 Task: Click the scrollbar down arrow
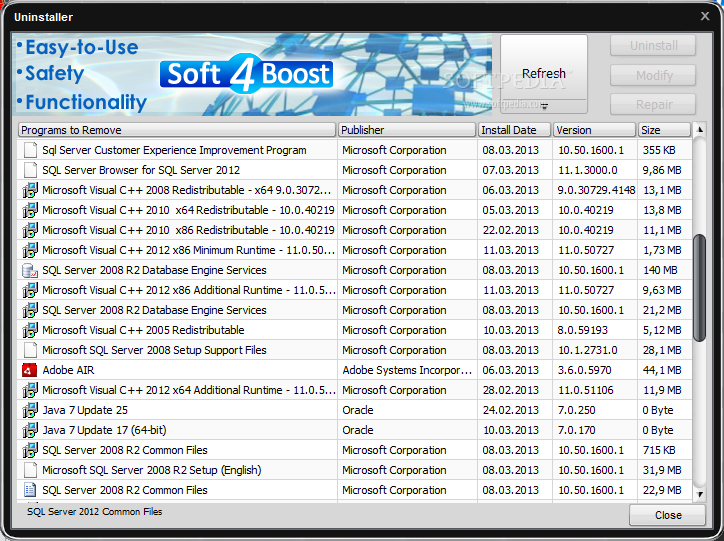[x=700, y=494]
